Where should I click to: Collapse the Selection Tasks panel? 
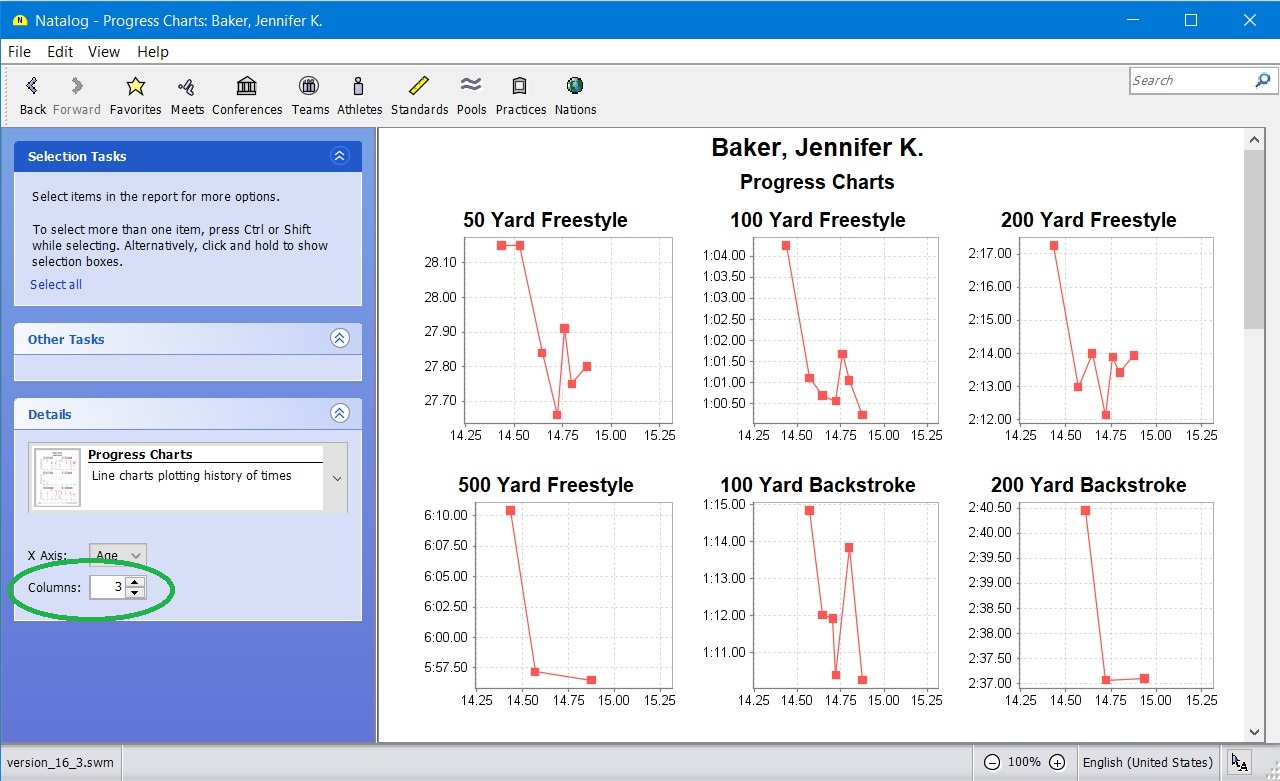click(339, 156)
